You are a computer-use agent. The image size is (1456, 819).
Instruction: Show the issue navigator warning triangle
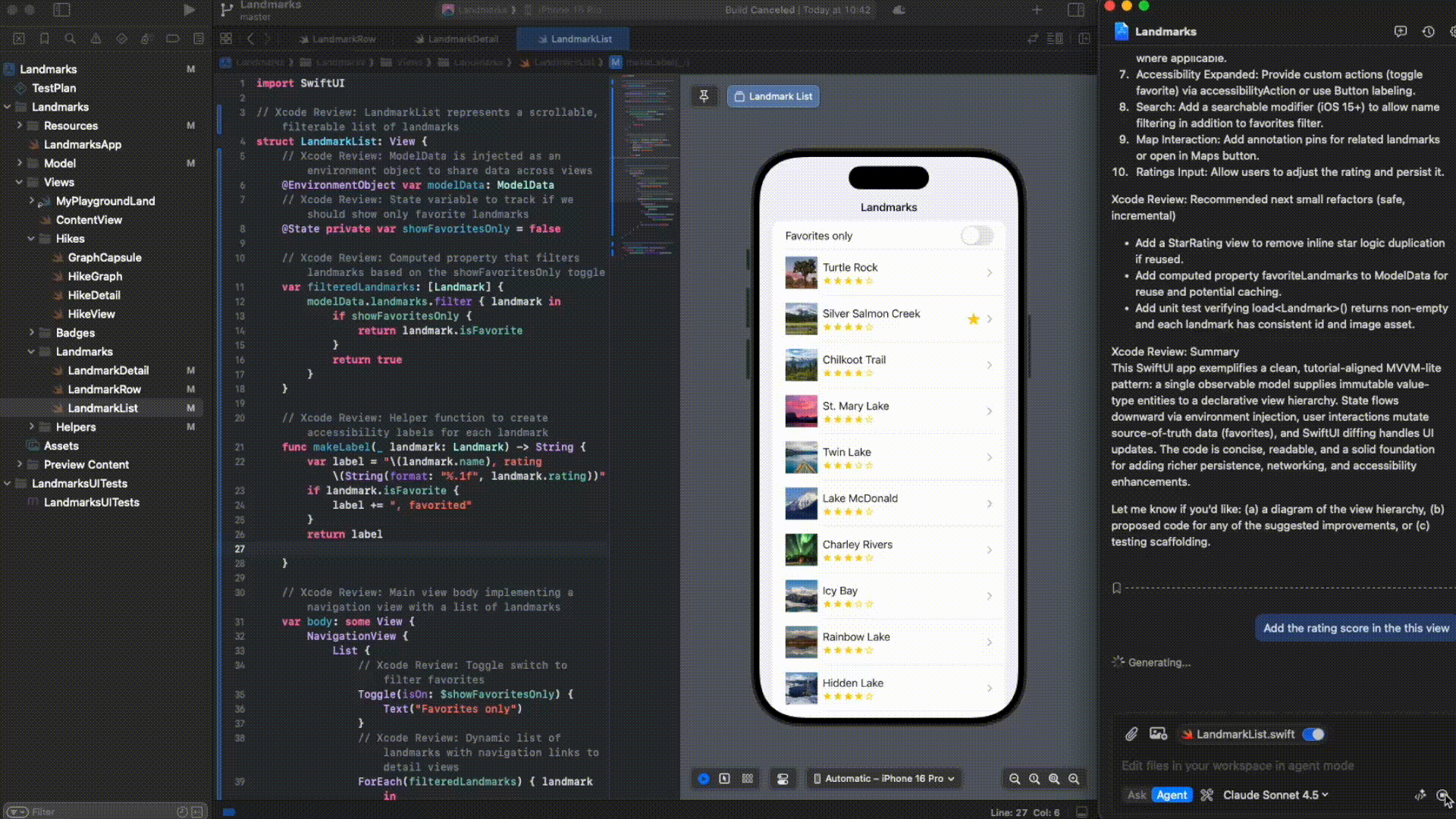(96, 39)
